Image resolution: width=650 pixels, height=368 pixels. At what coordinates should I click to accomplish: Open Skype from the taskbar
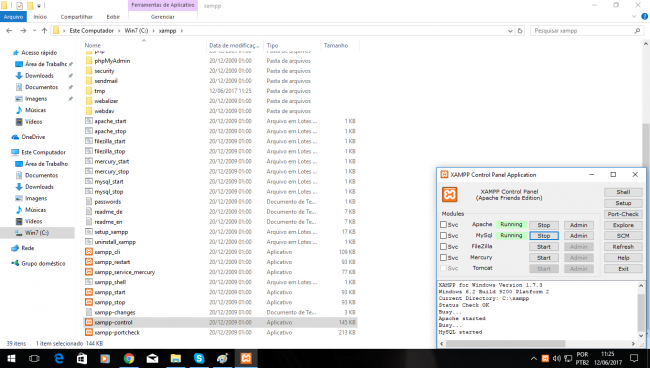199,358
